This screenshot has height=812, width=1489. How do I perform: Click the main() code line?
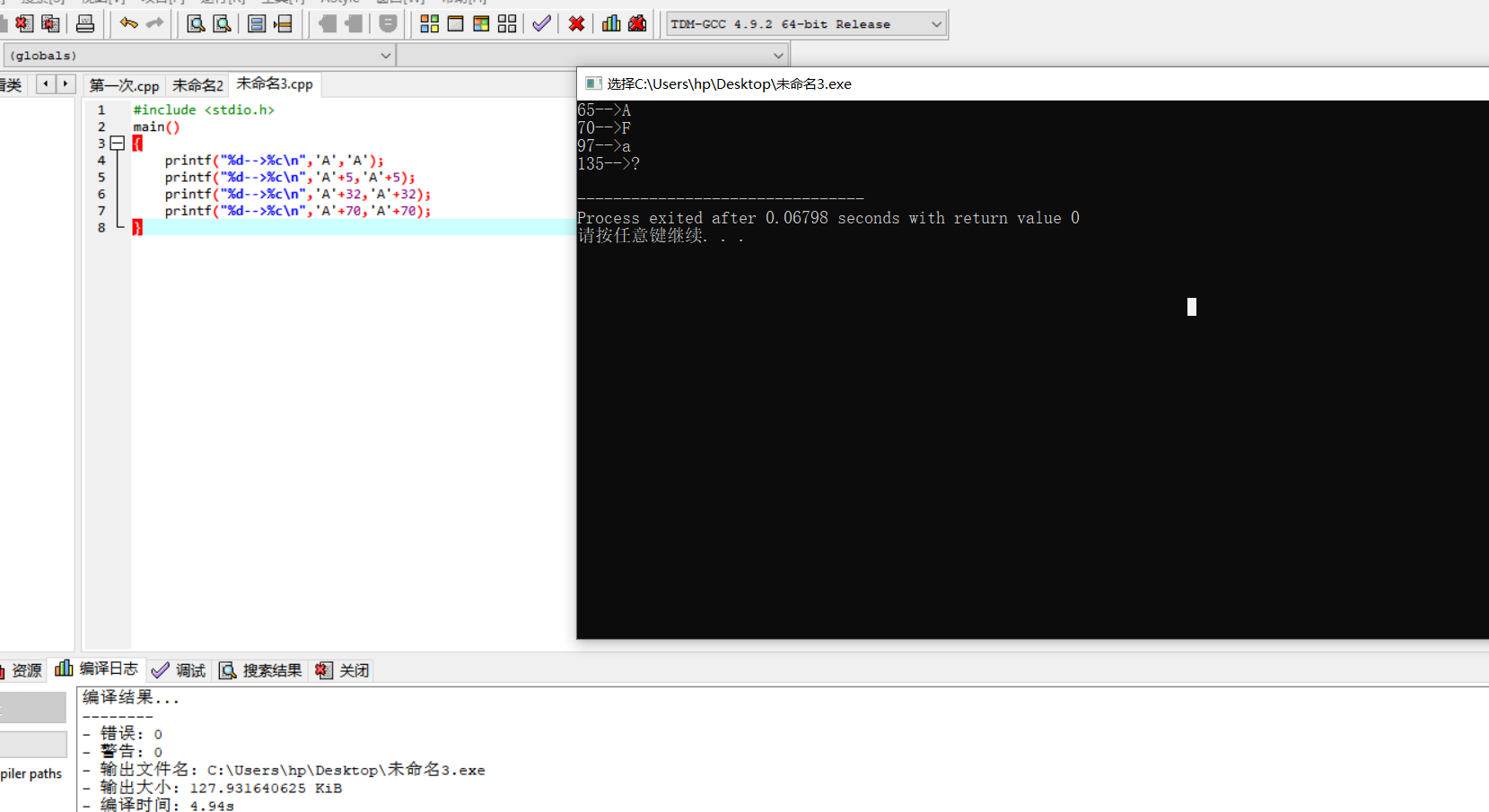pyautogui.click(x=157, y=127)
